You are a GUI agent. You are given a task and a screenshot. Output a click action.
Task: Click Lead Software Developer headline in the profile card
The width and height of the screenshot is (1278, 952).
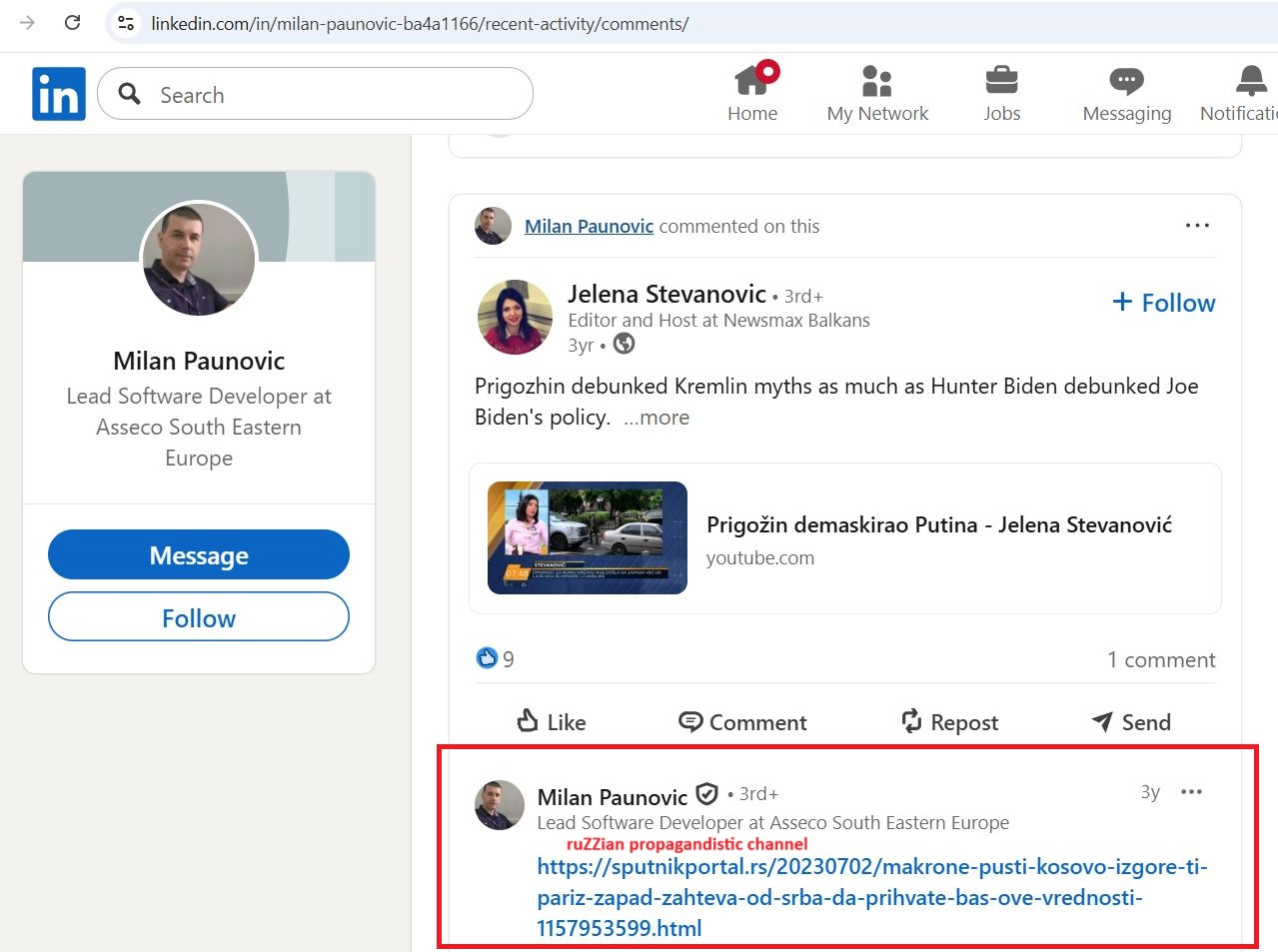coord(199,427)
